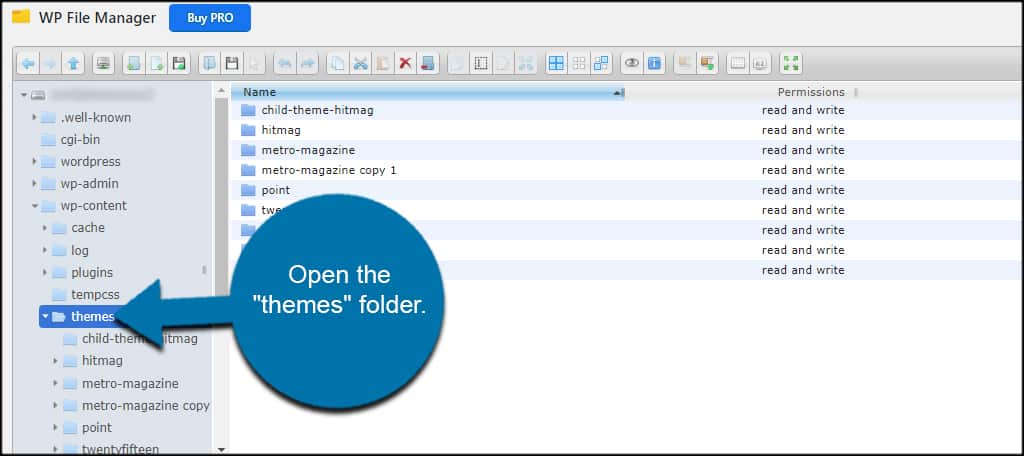Expand the wordpress tree folder arrow
Image resolution: width=1024 pixels, height=456 pixels.
pos(35,161)
